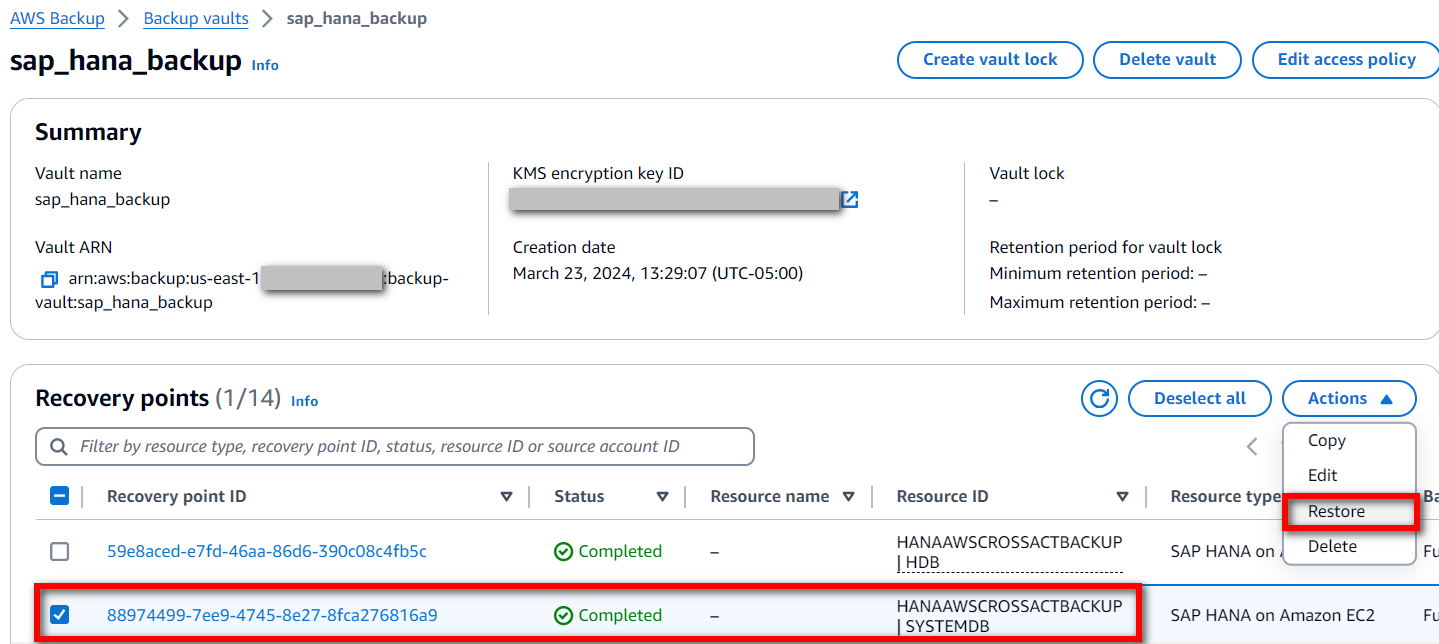
Task: Click the Delete vault button
Action: 1167,59
